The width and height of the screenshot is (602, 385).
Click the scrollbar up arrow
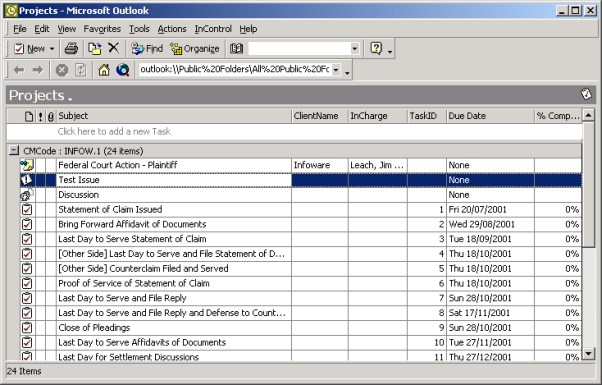click(x=589, y=115)
